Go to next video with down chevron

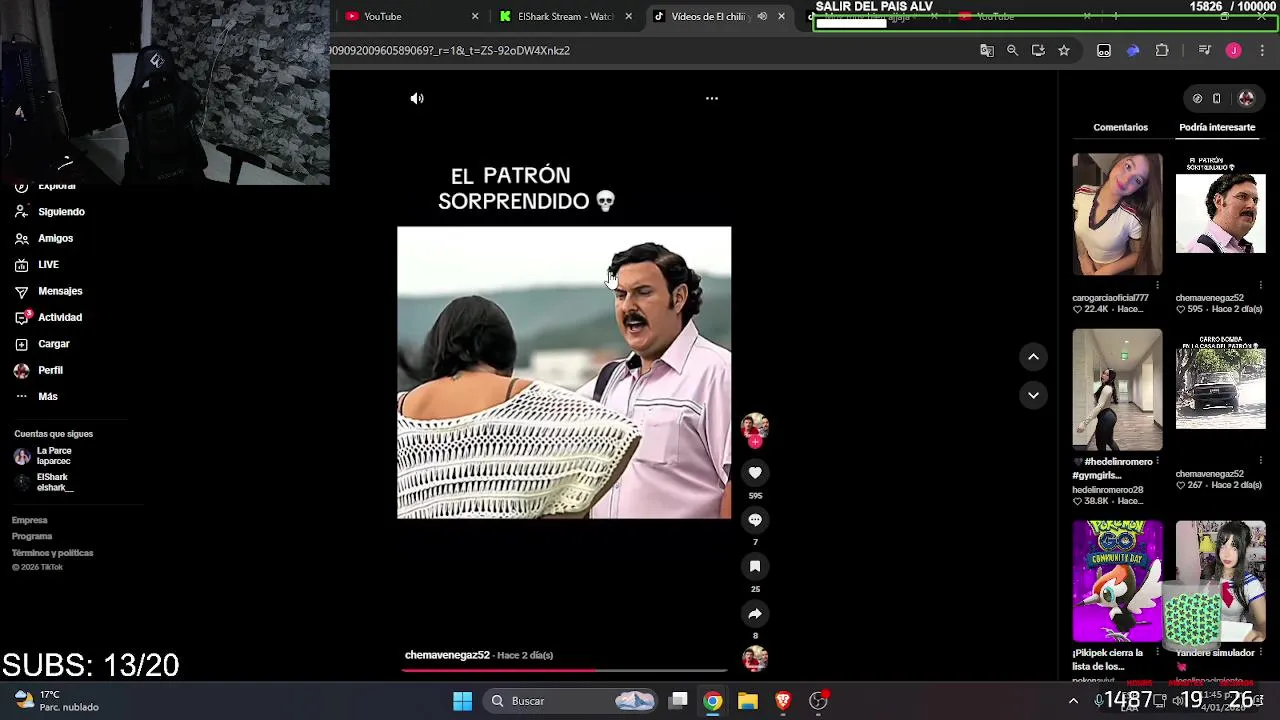[1033, 395]
